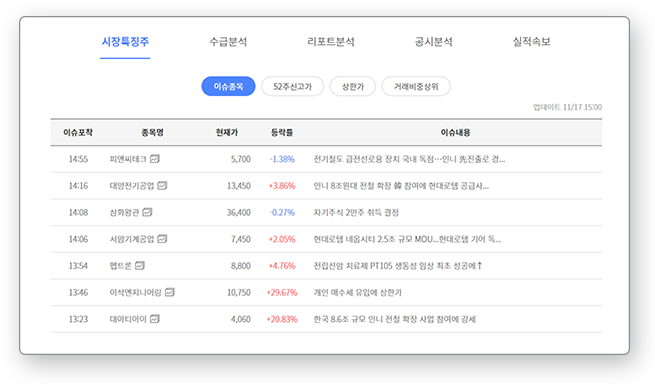Click the 등락률 column header
655x387 pixels.
(282, 132)
